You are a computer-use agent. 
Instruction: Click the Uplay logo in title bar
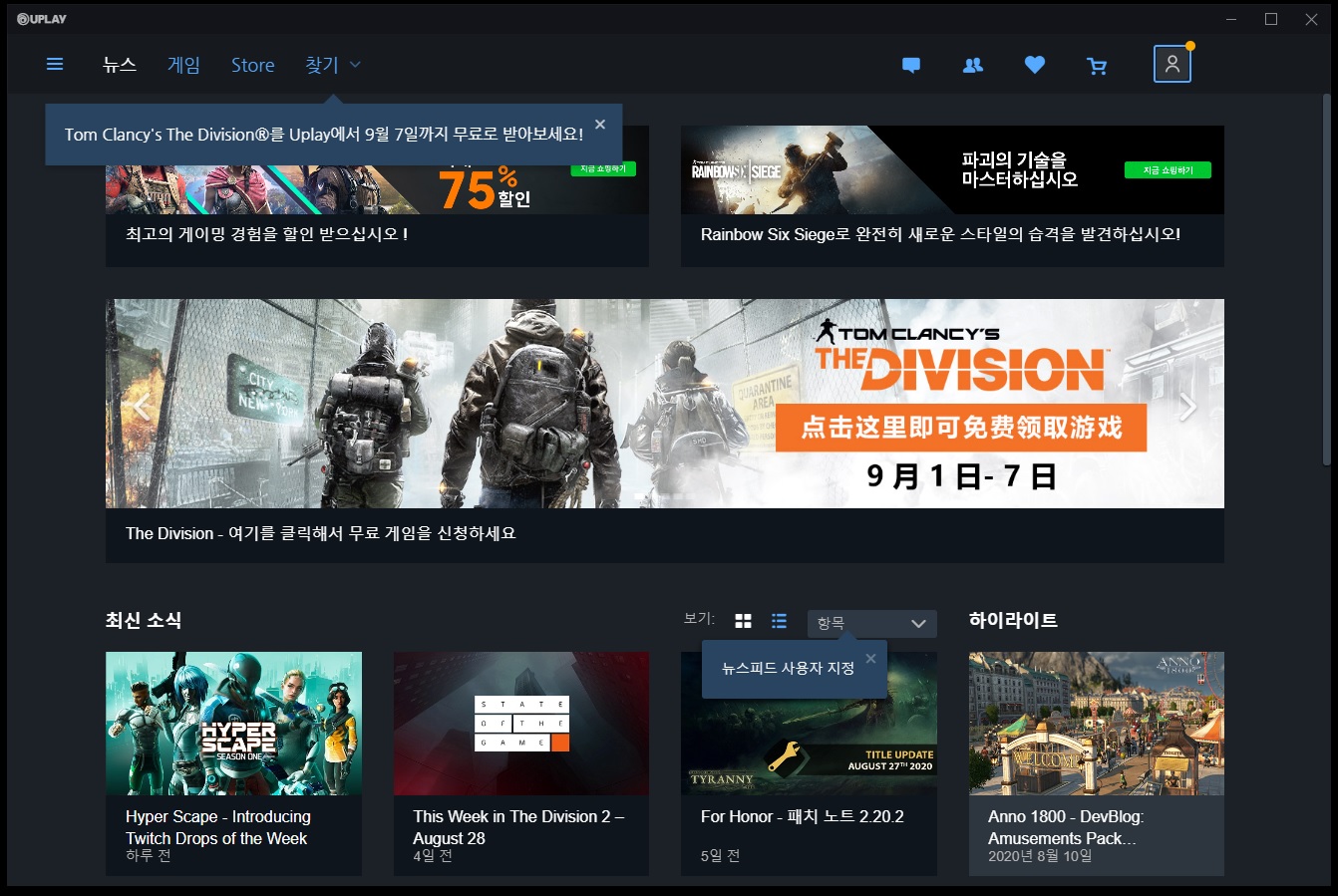(x=42, y=19)
